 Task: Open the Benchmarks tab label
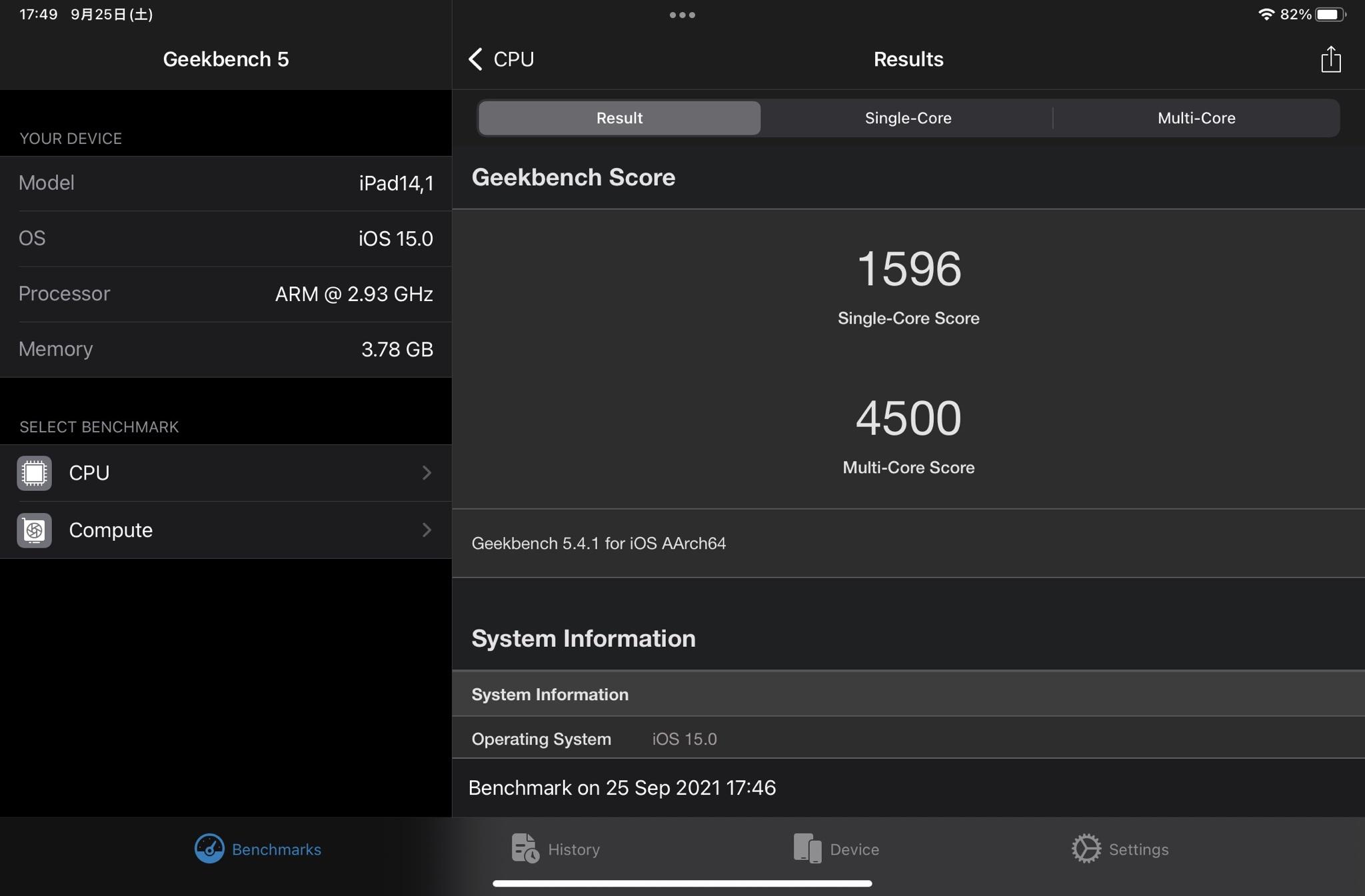pyautogui.click(x=277, y=849)
